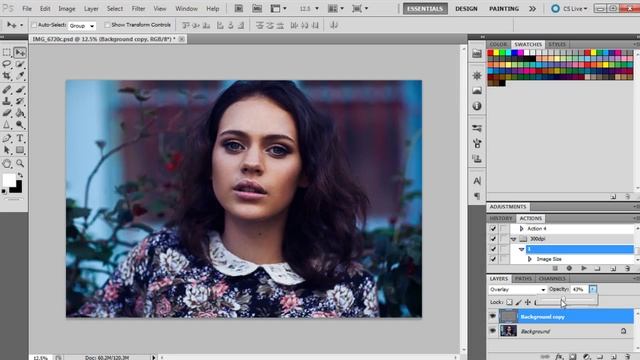Image resolution: width=640 pixels, height=360 pixels.
Task: Select the Path Selection tool
Action: (7, 150)
